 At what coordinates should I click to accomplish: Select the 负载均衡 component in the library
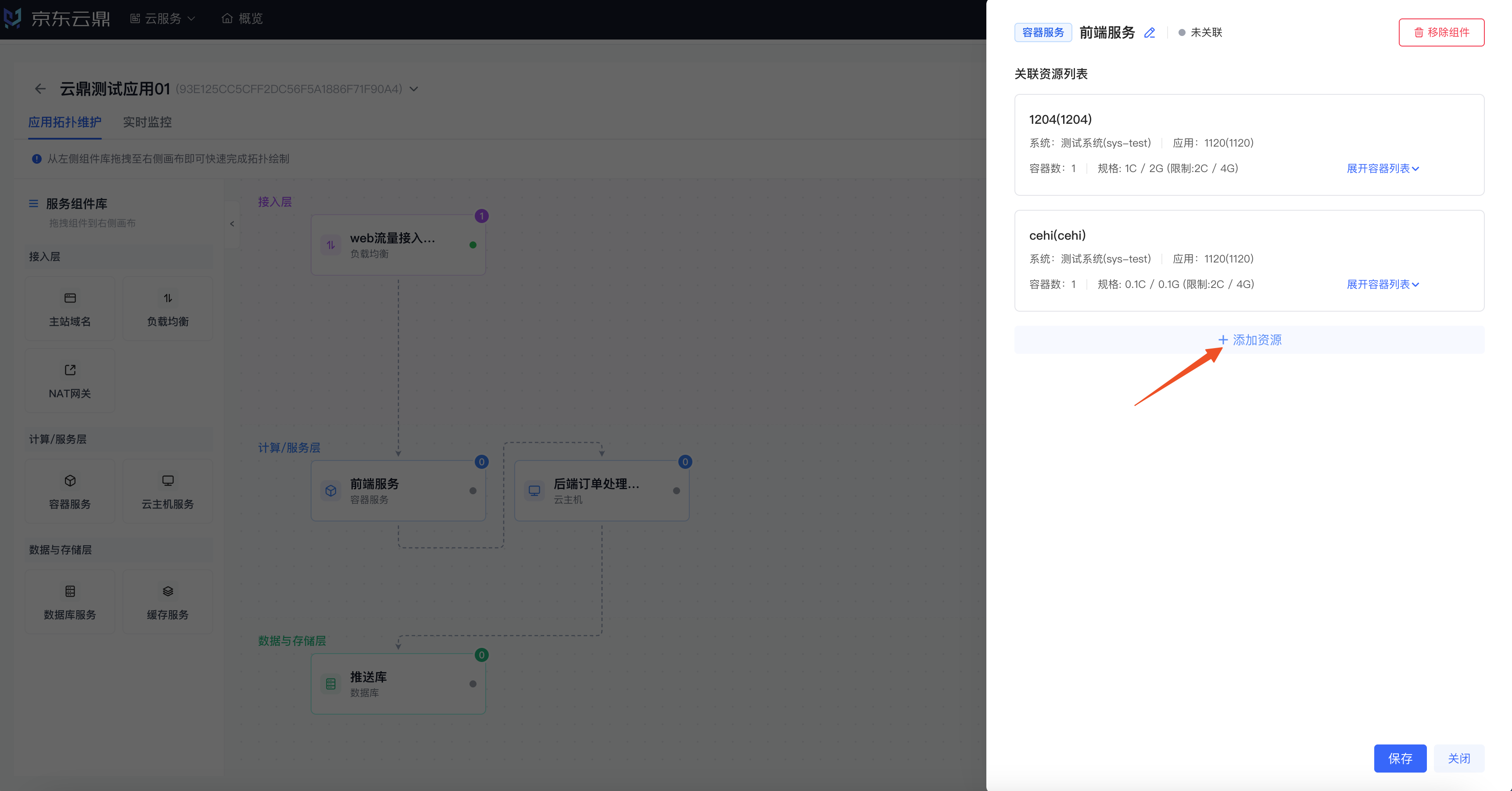168,309
